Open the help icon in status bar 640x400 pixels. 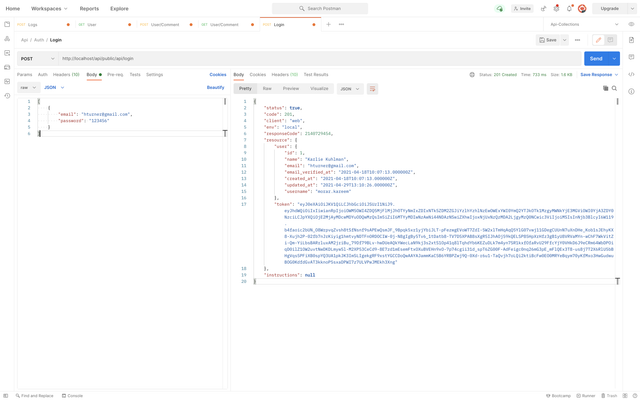click(634, 396)
